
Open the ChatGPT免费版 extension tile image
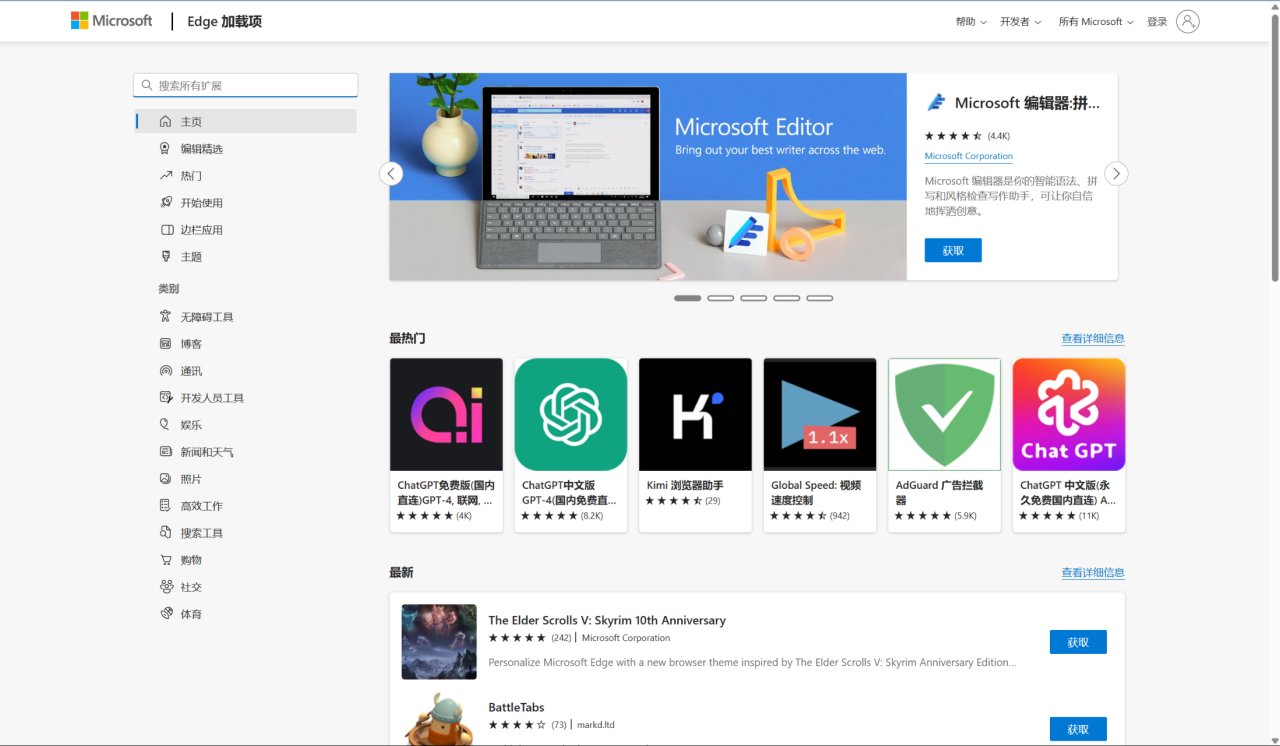446,414
